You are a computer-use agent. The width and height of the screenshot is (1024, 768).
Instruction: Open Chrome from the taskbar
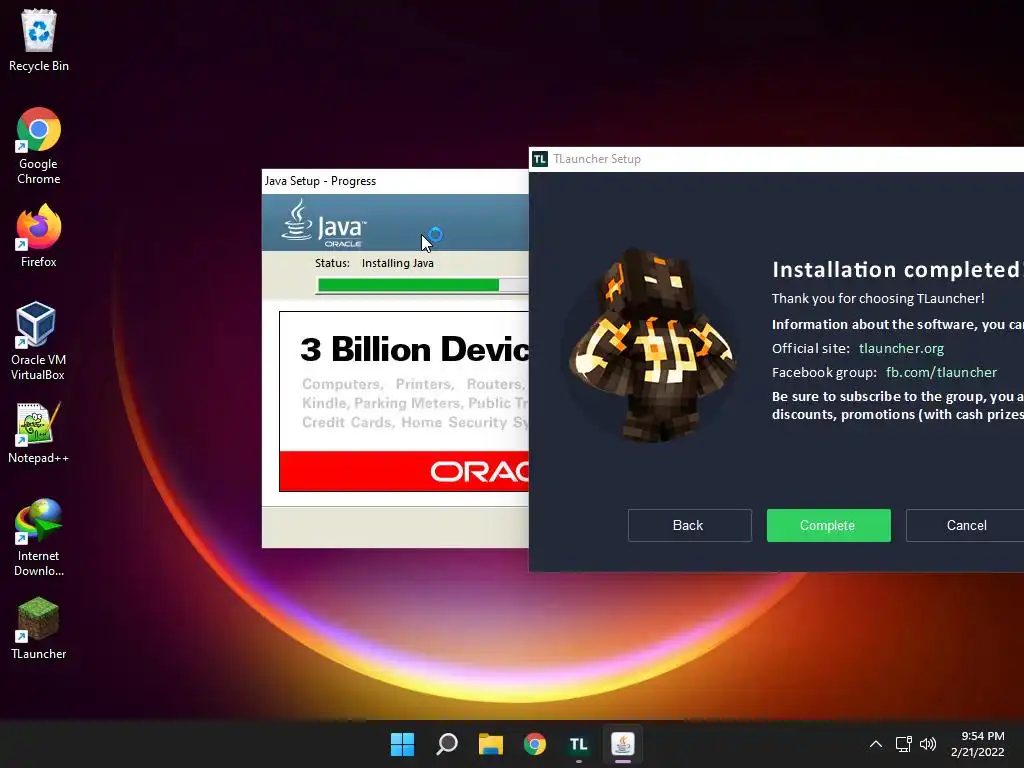pos(535,744)
